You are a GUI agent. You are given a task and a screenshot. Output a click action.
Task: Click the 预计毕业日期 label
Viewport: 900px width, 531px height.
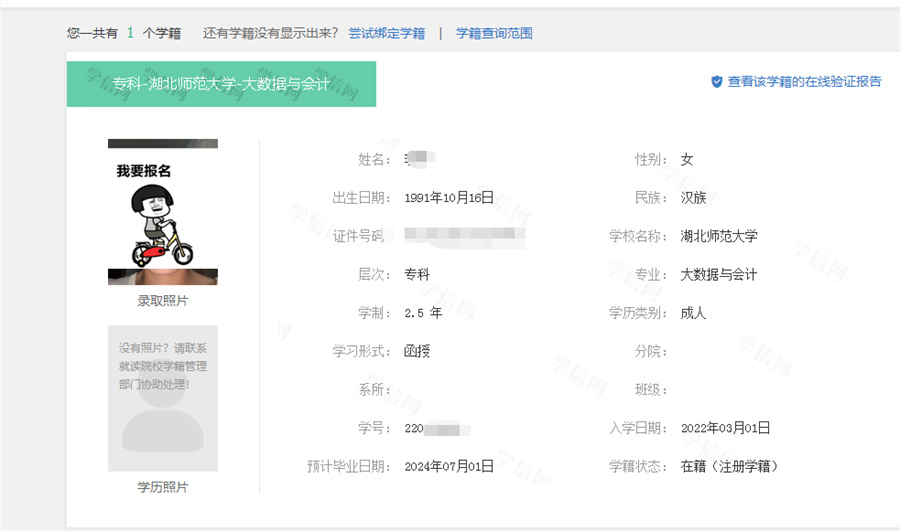(x=349, y=467)
